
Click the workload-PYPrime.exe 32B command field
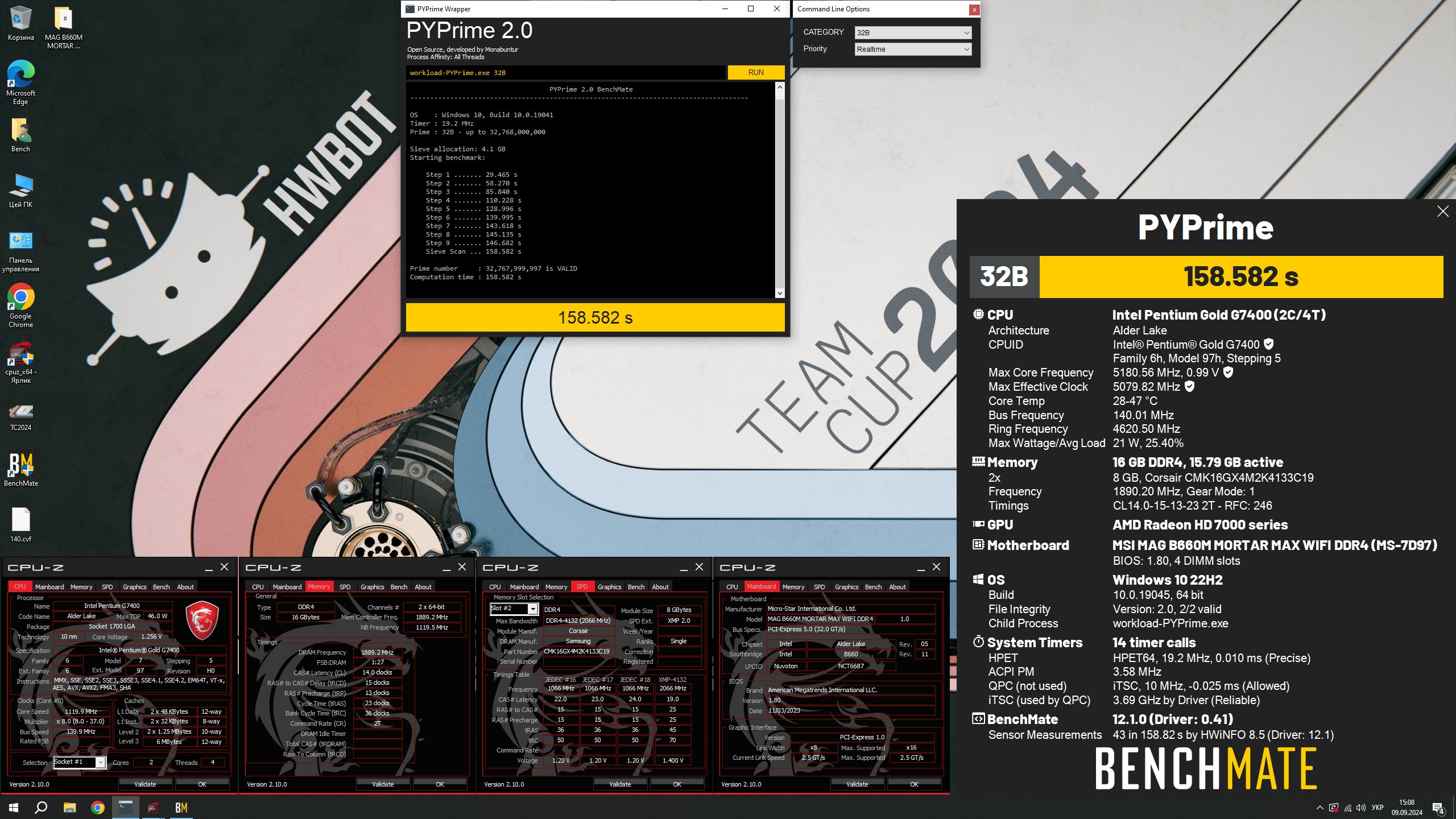tap(565, 72)
